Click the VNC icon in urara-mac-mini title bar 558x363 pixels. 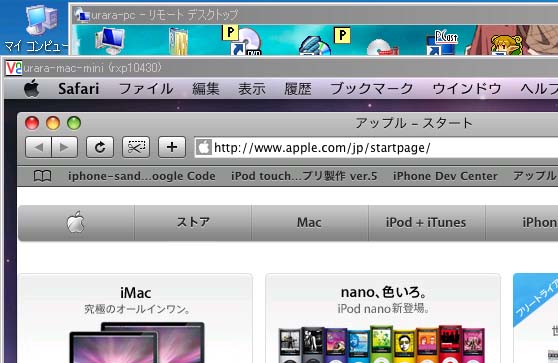tap(14, 68)
